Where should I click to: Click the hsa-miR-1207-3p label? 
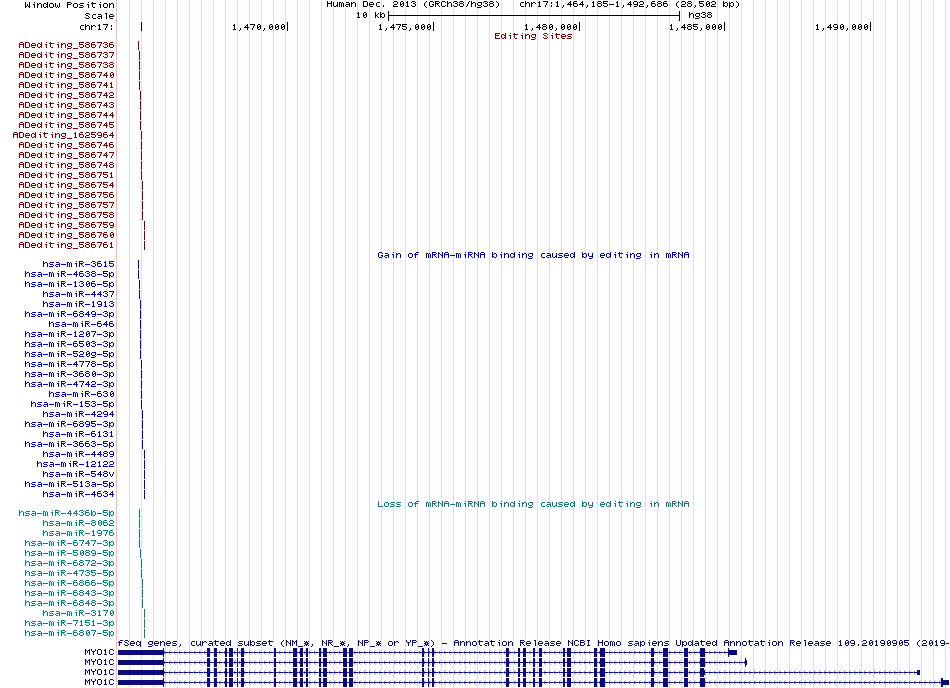click(x=69, y=334)
